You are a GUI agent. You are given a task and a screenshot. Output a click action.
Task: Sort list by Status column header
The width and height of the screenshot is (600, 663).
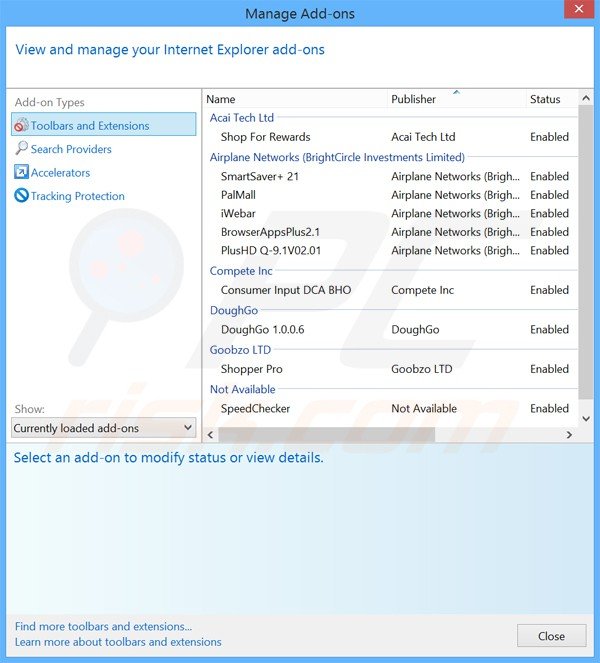[551, 99]
